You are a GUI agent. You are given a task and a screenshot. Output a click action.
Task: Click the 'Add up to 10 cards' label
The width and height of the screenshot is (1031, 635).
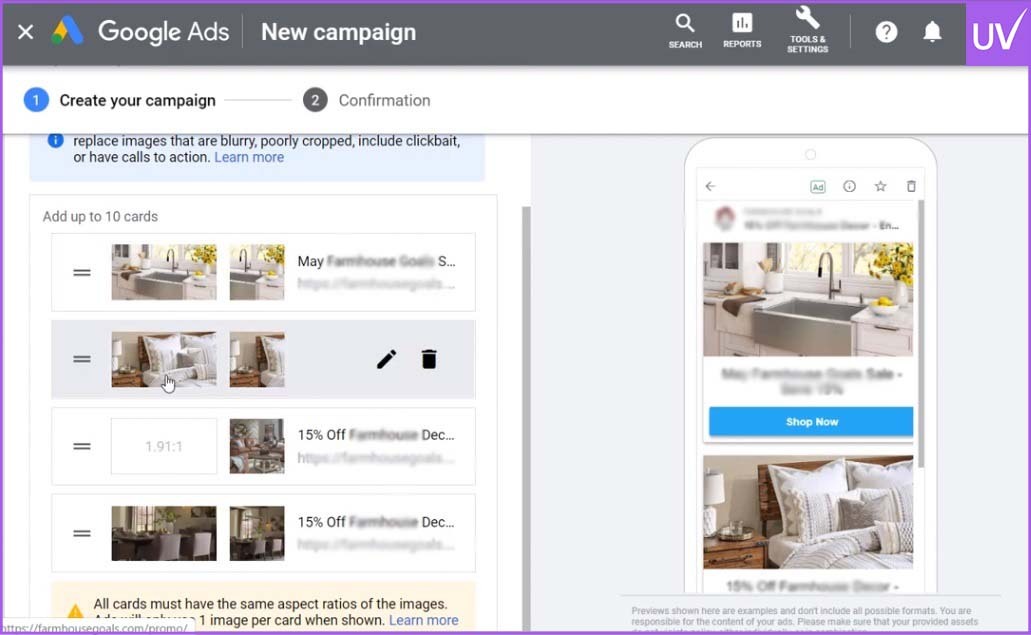[100, 216]
